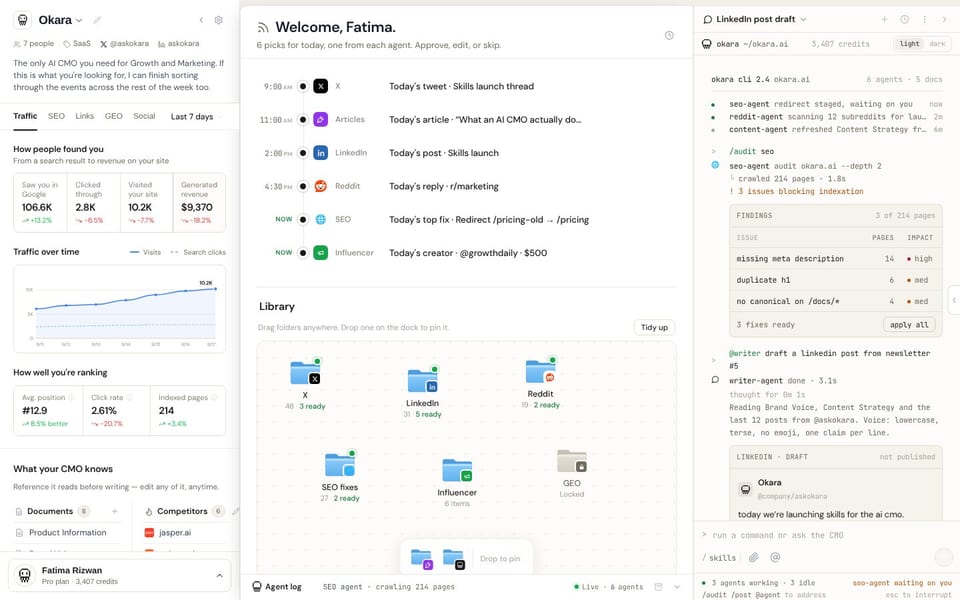Screen dimensions: 960x600
Task: Switch to the Social tab
Action: [144, 116]
